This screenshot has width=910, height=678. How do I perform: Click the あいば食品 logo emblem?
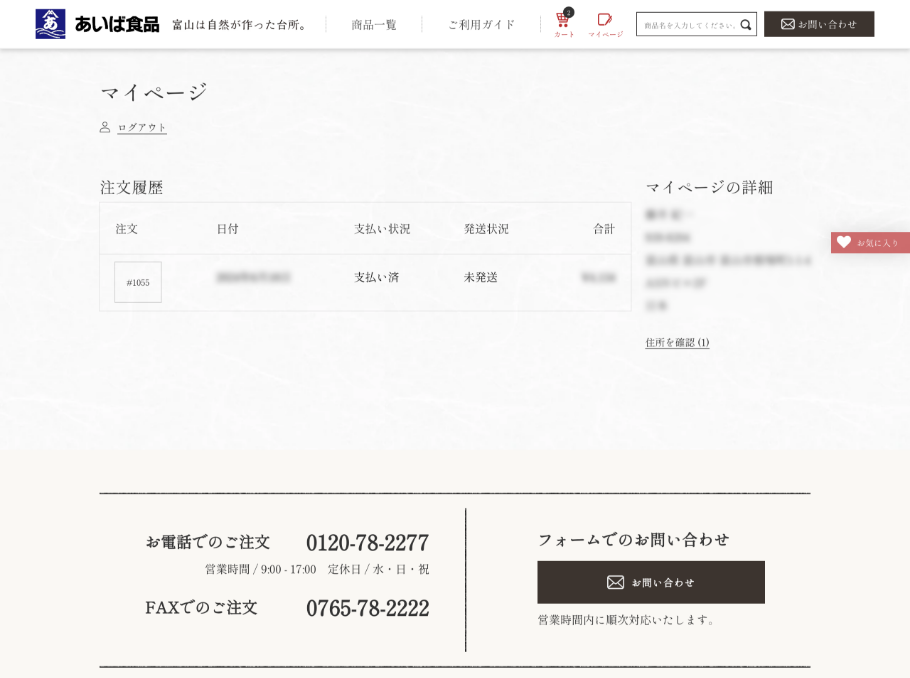pos(50,24)
